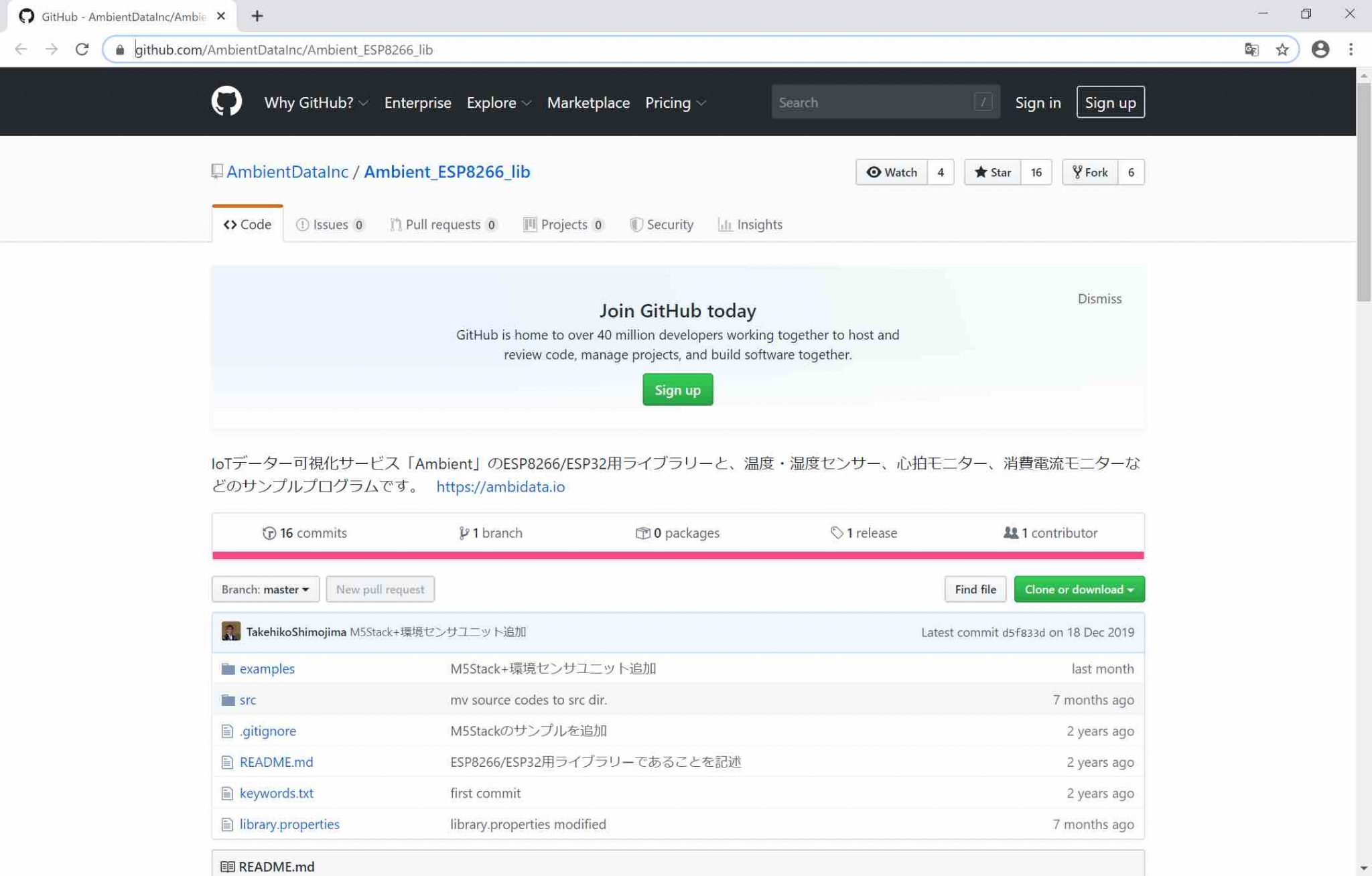Click the contributor icon
Viewport: 1372px width, 876px height.
1010,532
